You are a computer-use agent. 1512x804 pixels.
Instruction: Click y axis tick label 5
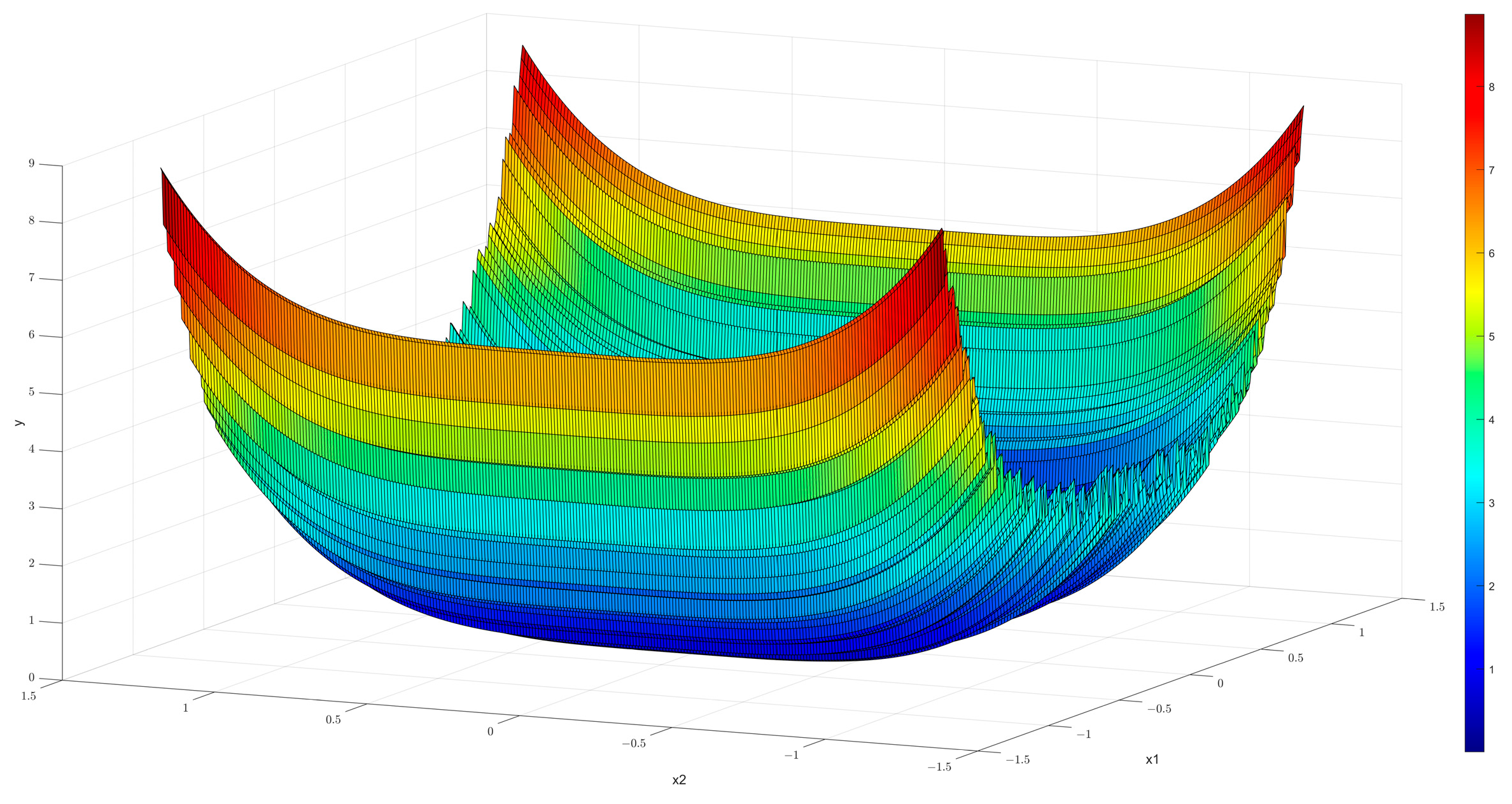coord(31,392)
